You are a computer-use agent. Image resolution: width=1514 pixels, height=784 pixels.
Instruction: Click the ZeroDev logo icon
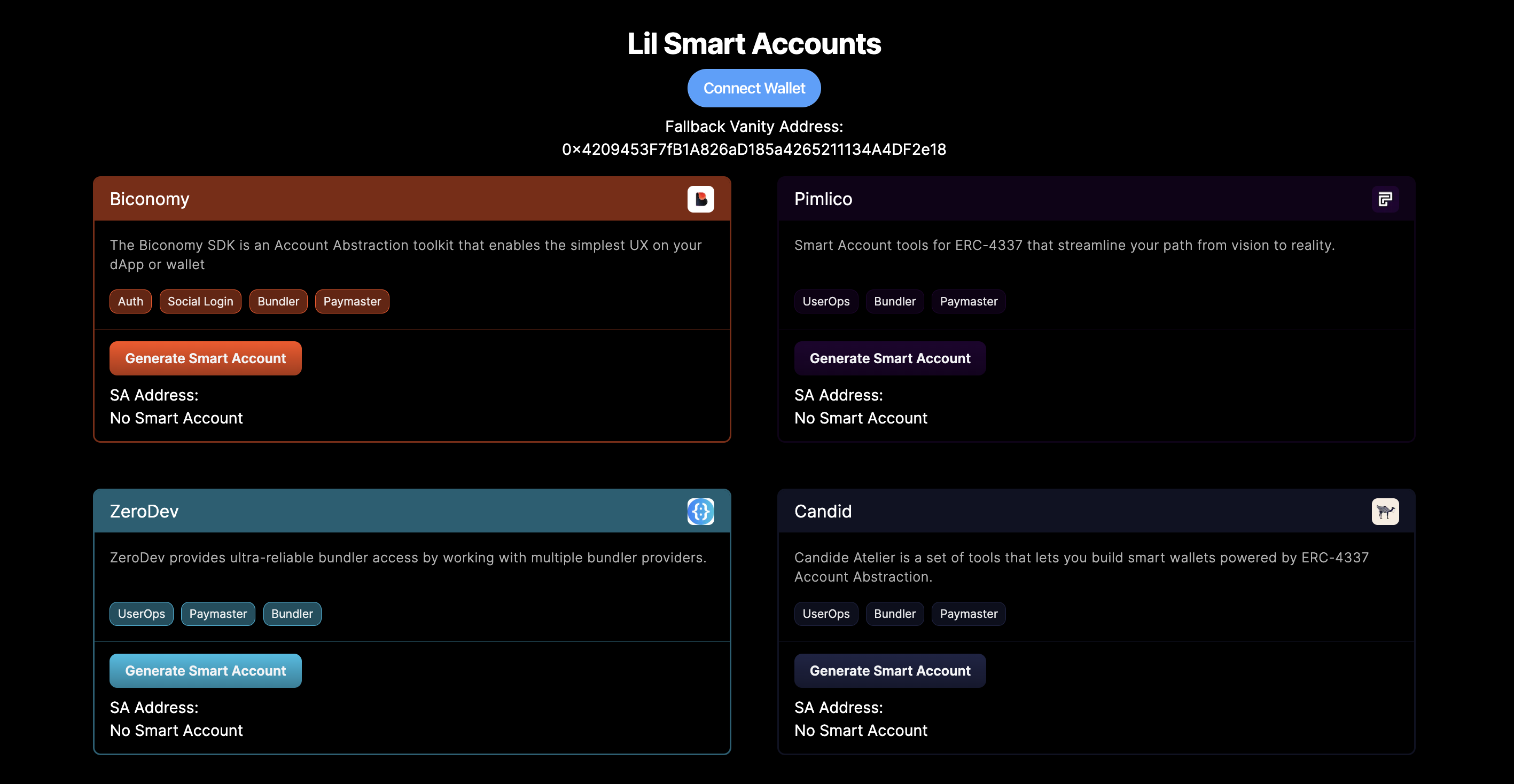[x=700, y=511]
